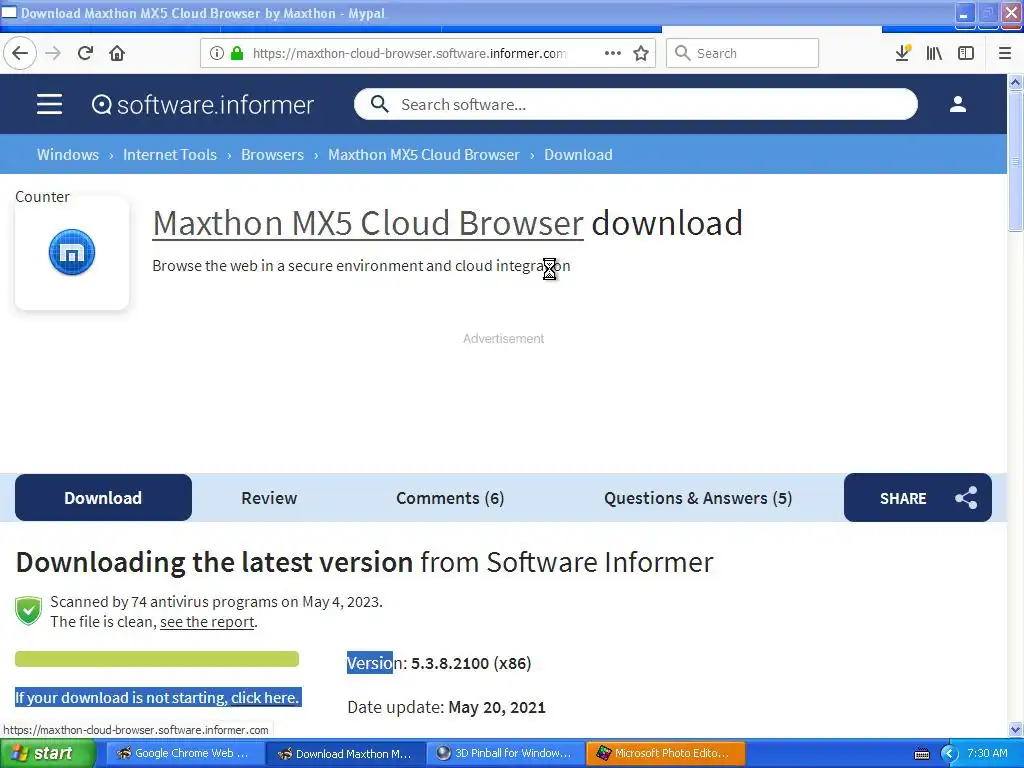Open the see the report link
The image size is (1024, 768).
coord(207,622)
